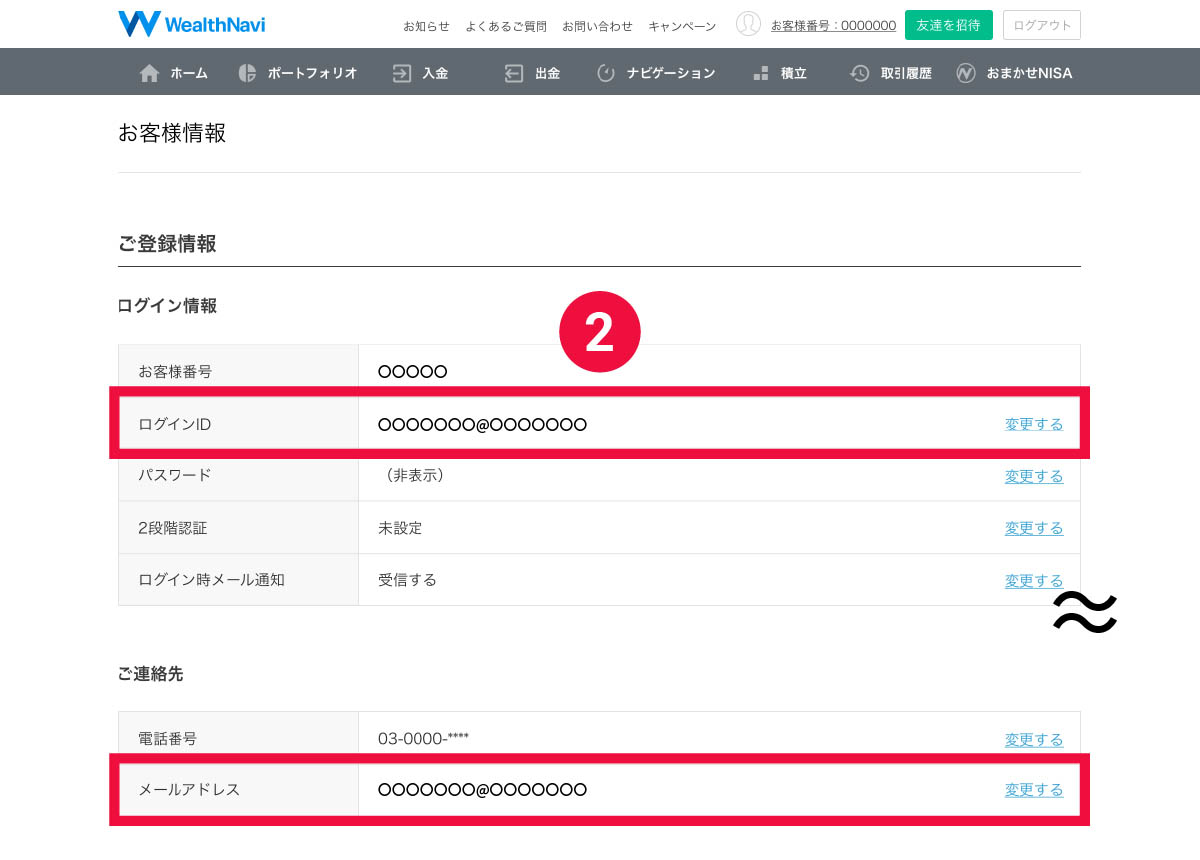Image resolution: width=1200 pixels, height=860 pixels.
Task: Open the 積立 menu item
Action: [794, 73]
